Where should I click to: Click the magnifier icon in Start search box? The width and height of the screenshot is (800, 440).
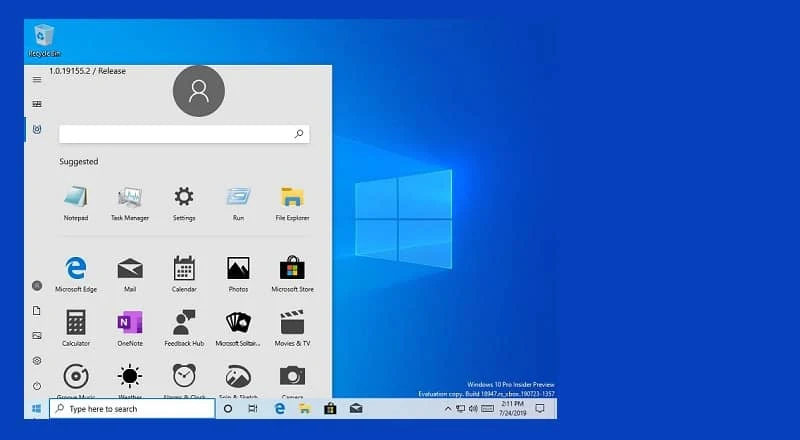[x=298, y=134]
